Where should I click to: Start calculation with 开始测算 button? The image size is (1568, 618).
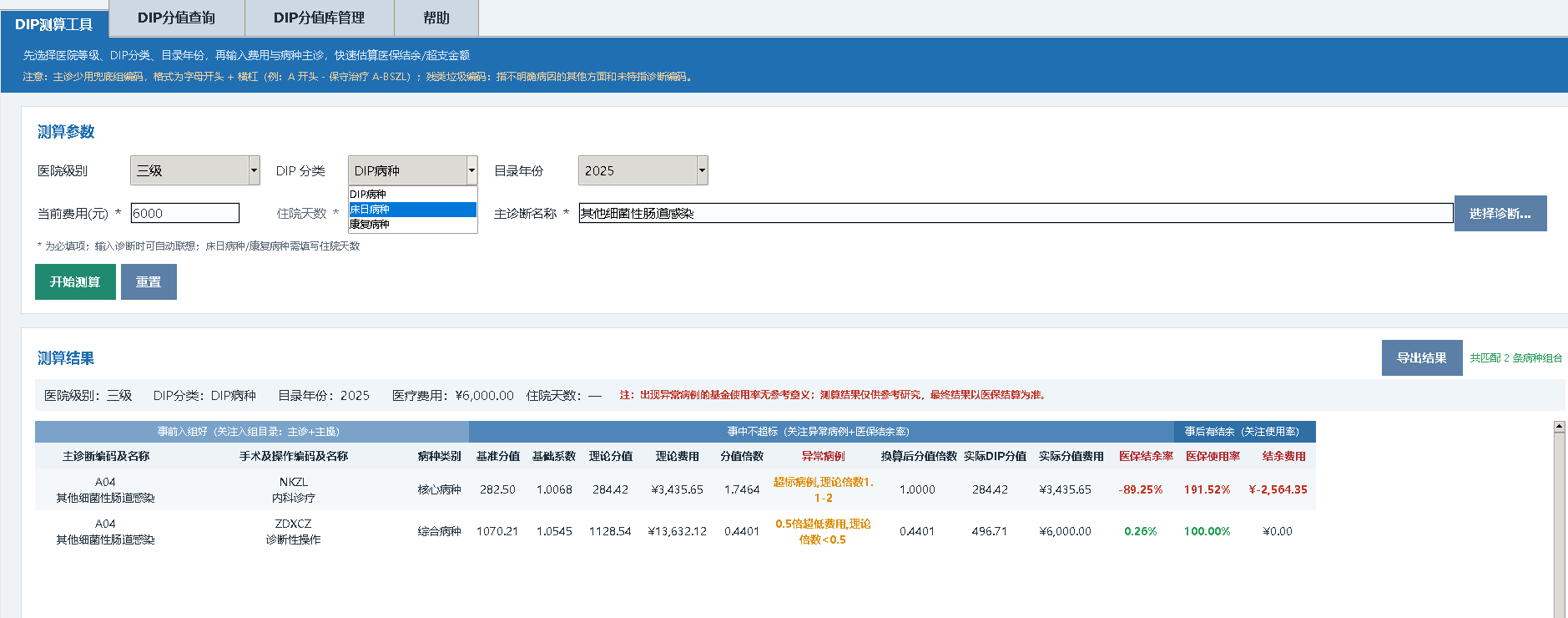pyautogui.click(x=75, y=281)
